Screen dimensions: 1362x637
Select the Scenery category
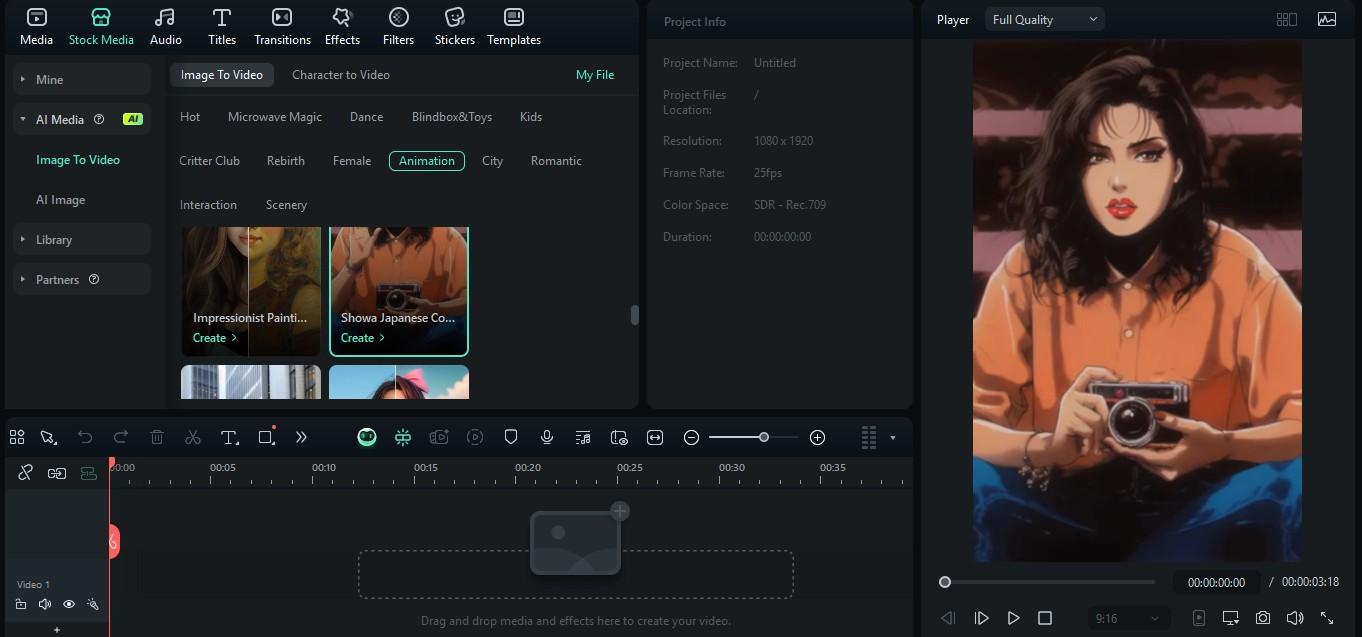pyautogui.click(x=286, y=205)
